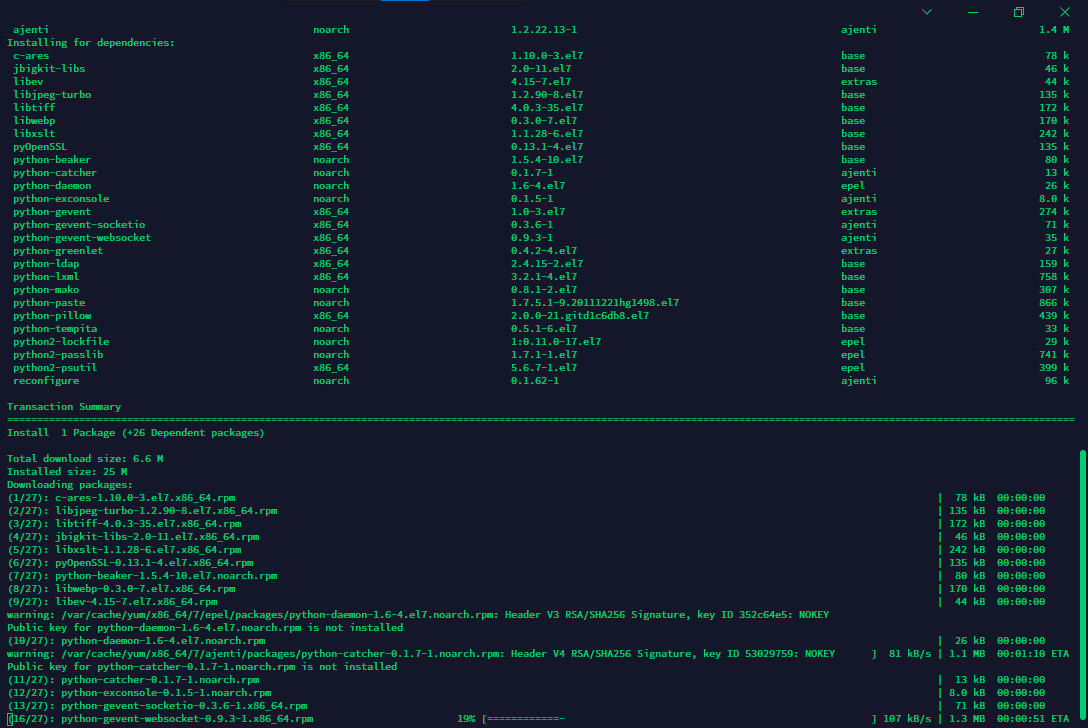Click size "866 k" of python-paste

tap(1054, 303)
